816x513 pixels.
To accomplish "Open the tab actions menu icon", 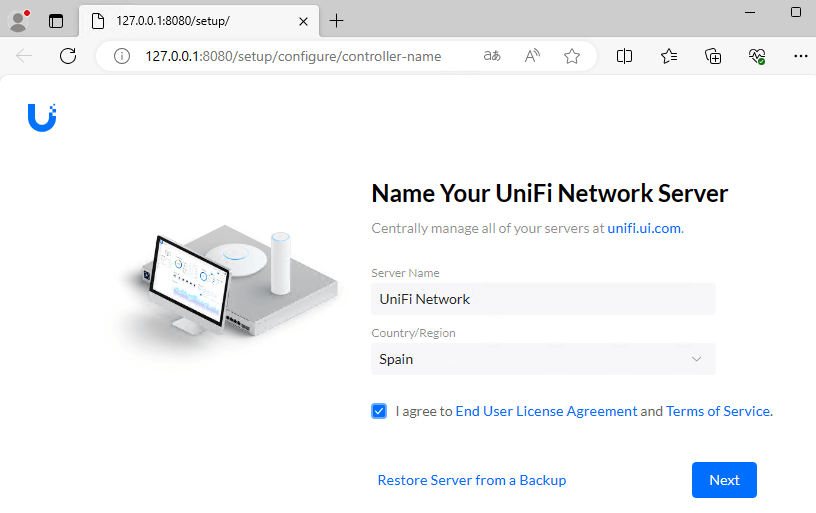I will 56,20.
